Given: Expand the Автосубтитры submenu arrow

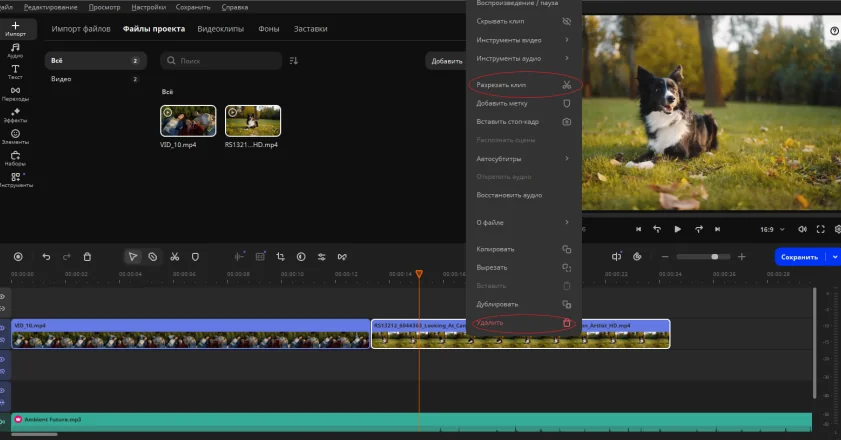Looking at the screenshot, I should [x=566, y=158].
